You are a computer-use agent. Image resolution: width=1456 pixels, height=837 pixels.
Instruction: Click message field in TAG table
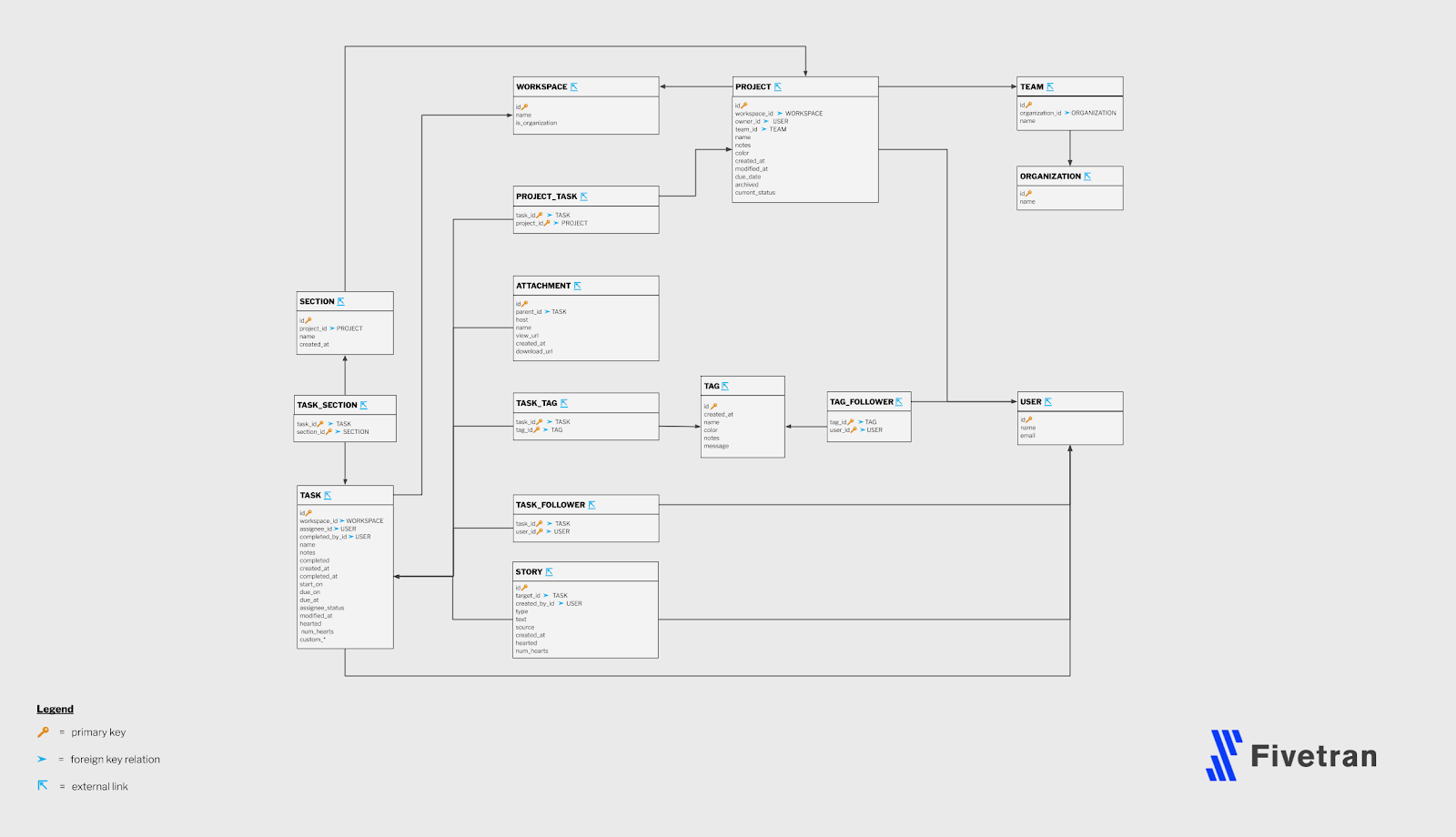[716, 446]
